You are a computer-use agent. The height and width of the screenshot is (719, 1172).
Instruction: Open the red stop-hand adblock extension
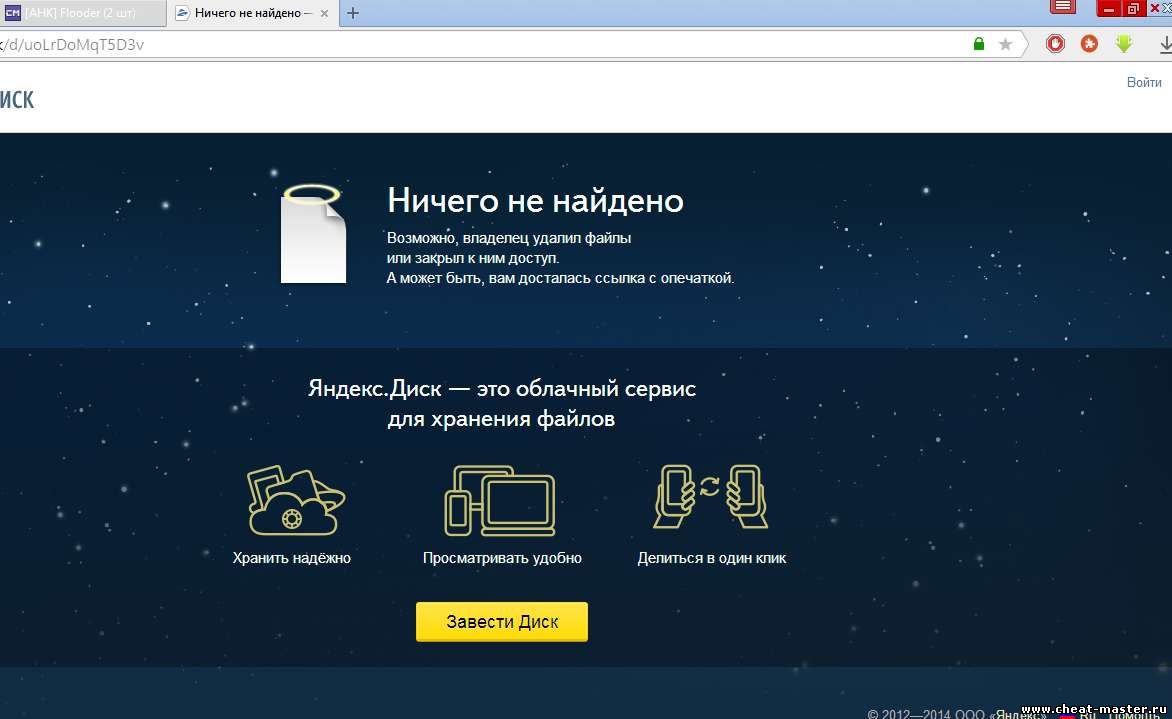pos(1055,44)
